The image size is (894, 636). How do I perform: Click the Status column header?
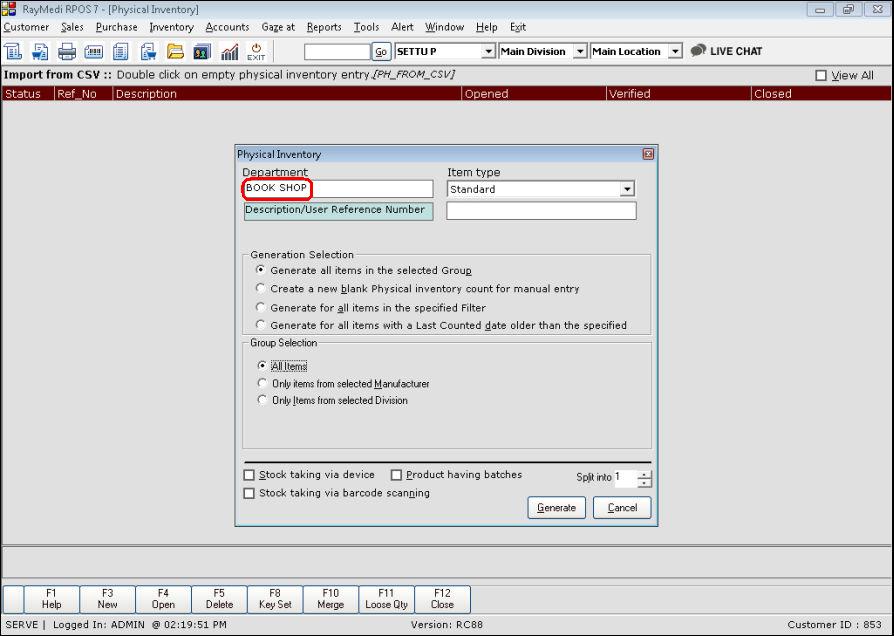tap(28, 94)
